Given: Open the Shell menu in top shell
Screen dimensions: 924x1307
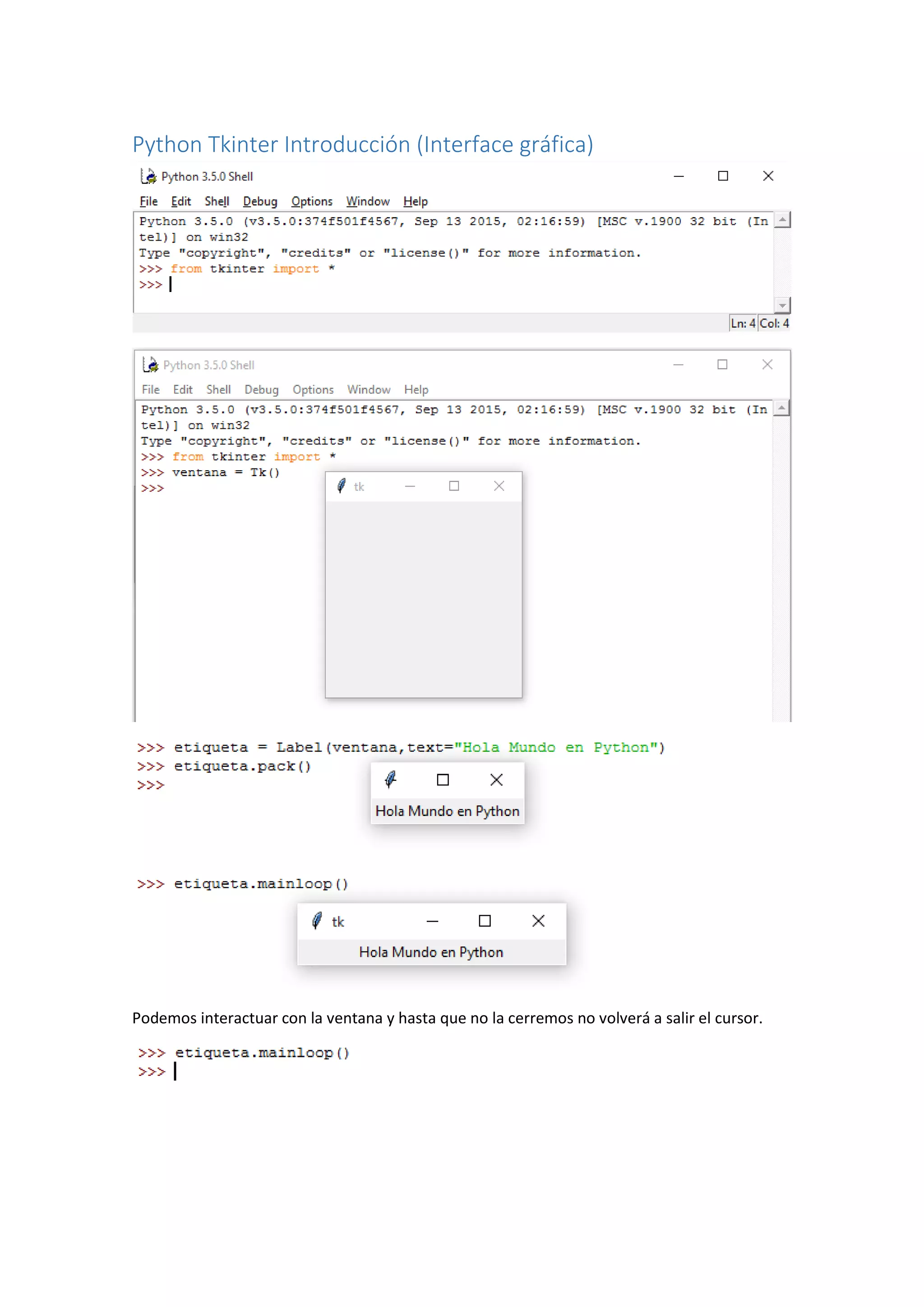Looking at the screenshot, I should 217,201.
